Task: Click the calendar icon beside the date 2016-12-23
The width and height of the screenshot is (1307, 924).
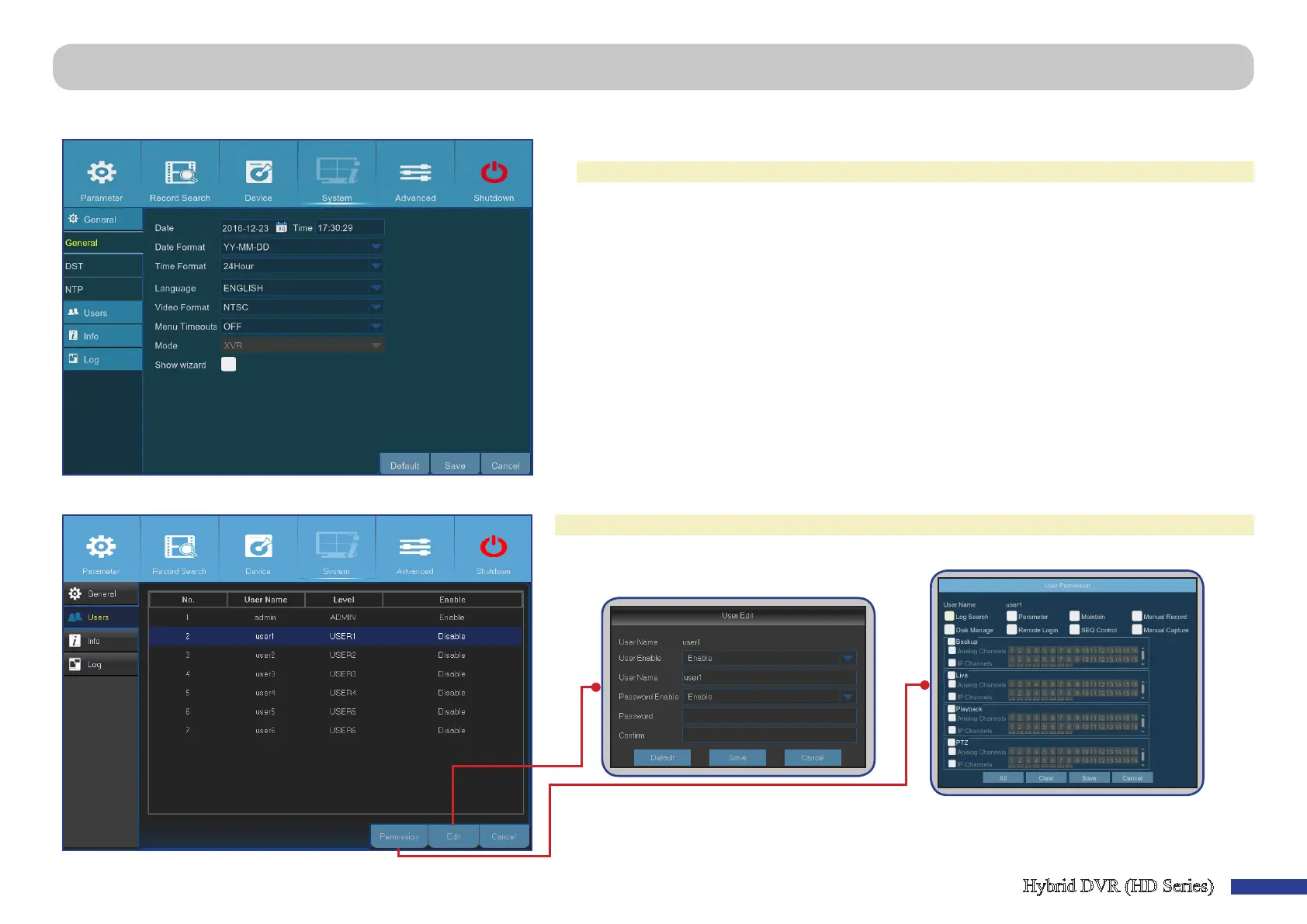Action: point(282,227)
